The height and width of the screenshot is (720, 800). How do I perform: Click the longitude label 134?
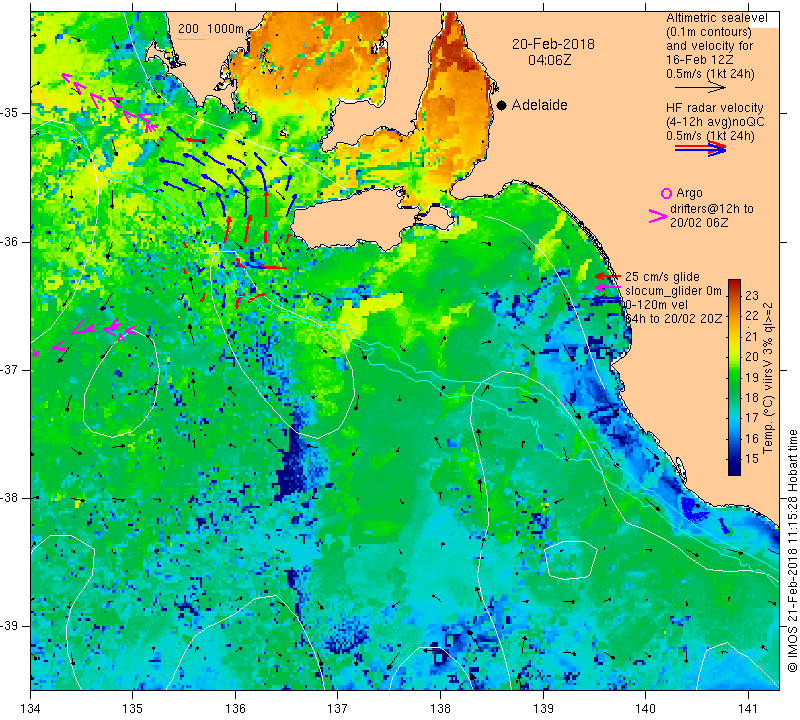pos(31,708)
